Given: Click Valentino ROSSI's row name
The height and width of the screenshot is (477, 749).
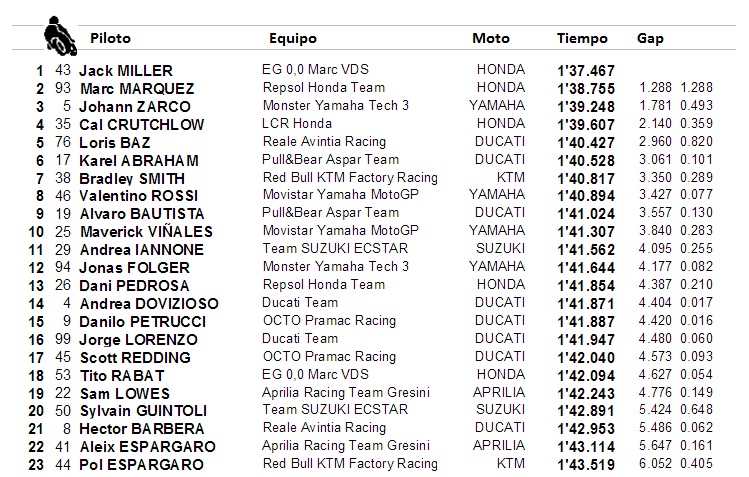Looking at the screenshot, I should coord(139,196).
